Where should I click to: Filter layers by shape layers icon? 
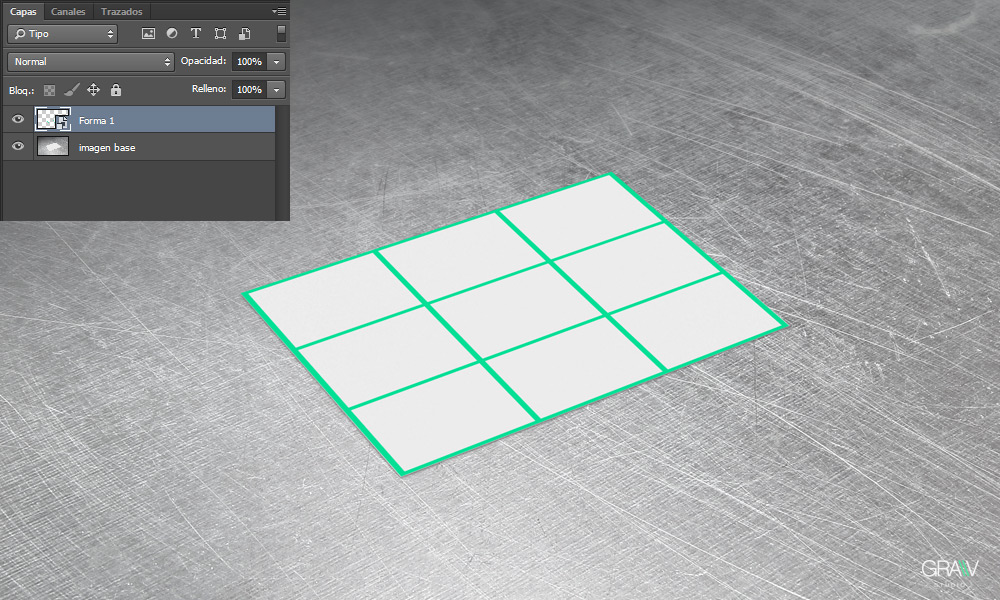(220, 34)
